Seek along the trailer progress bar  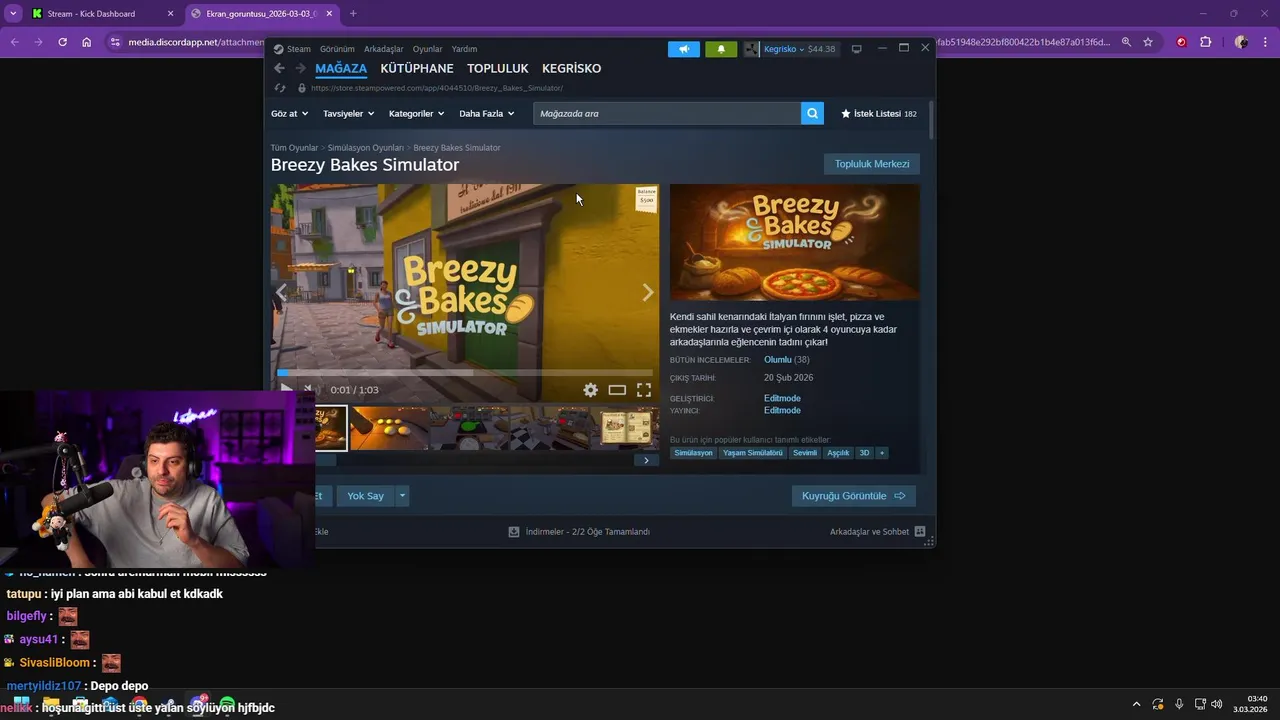pos(465,373)
